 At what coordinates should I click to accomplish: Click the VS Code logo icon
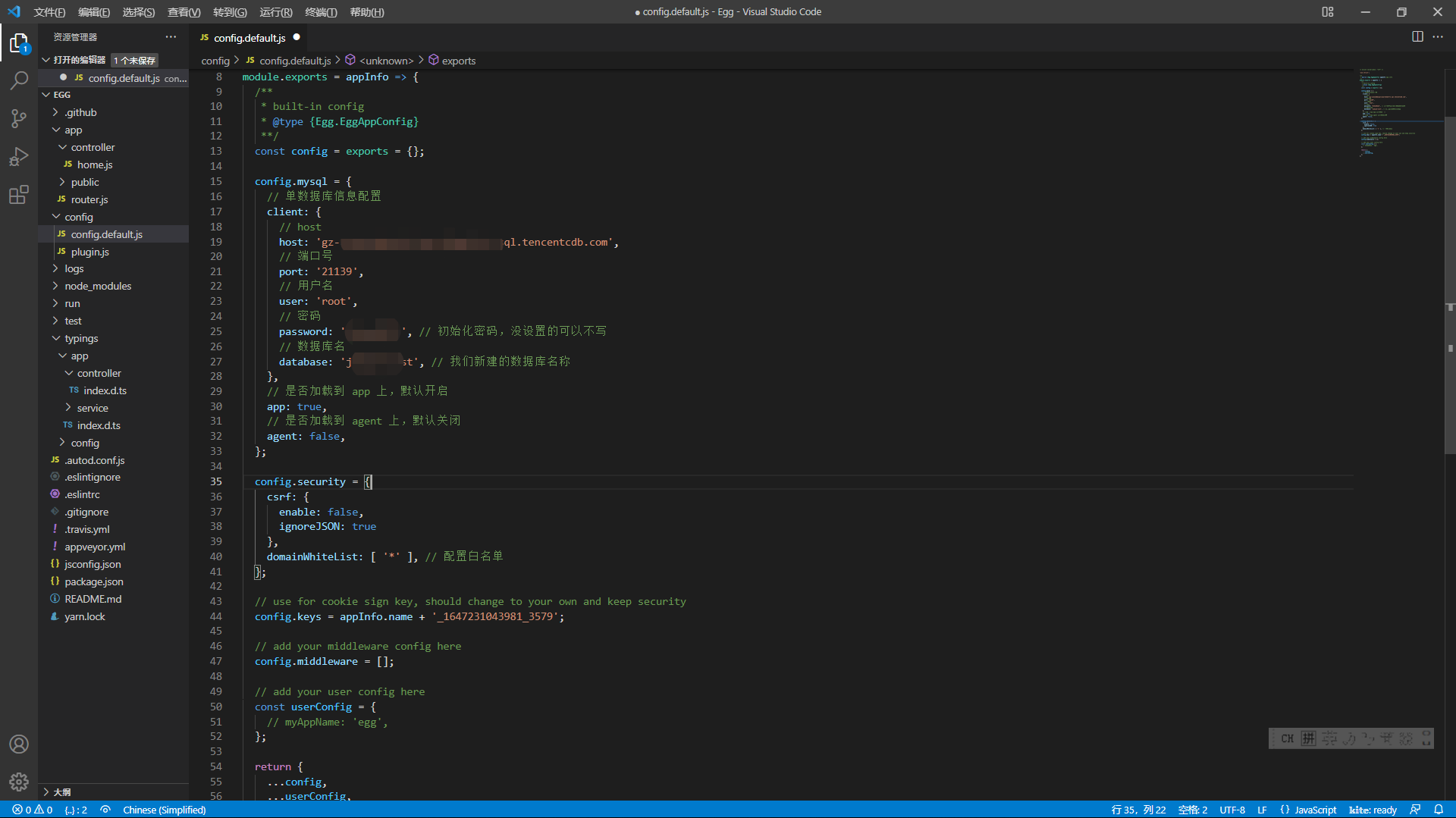[14, 11]
